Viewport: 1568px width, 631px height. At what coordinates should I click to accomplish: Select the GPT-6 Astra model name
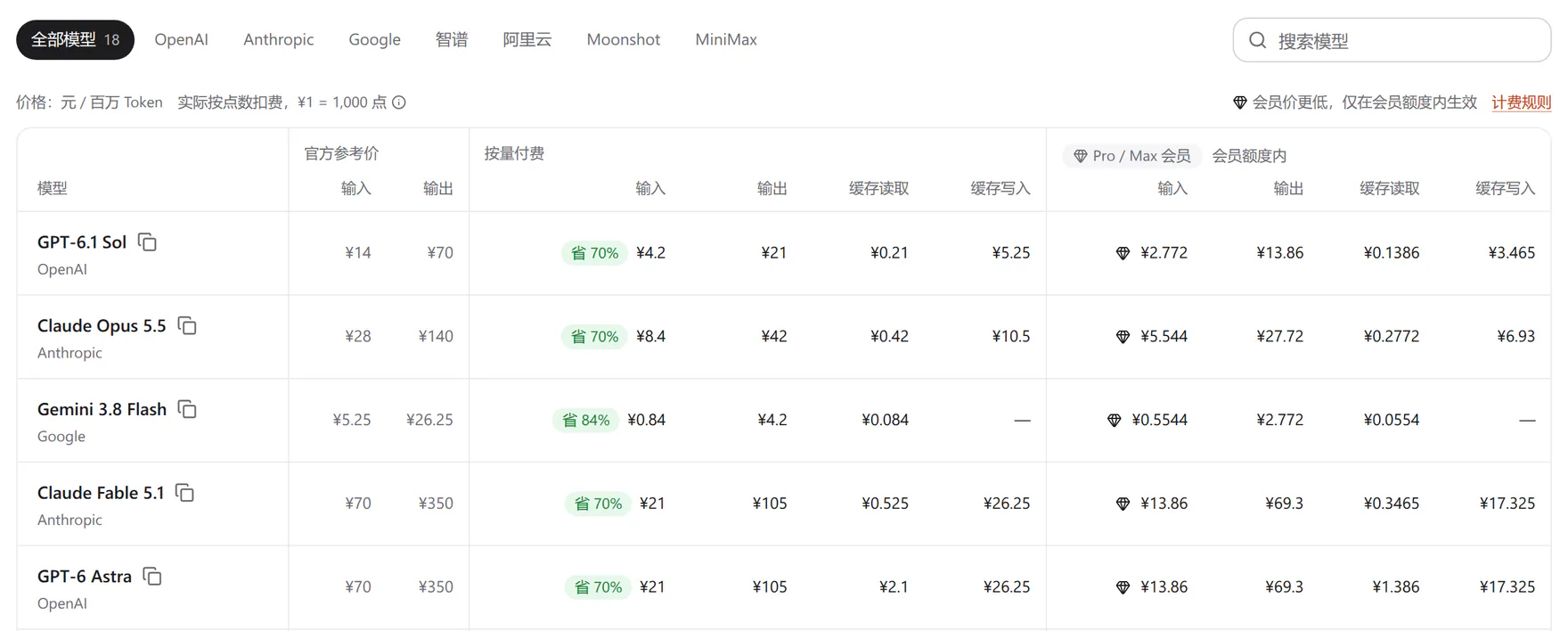click(85, 577)
